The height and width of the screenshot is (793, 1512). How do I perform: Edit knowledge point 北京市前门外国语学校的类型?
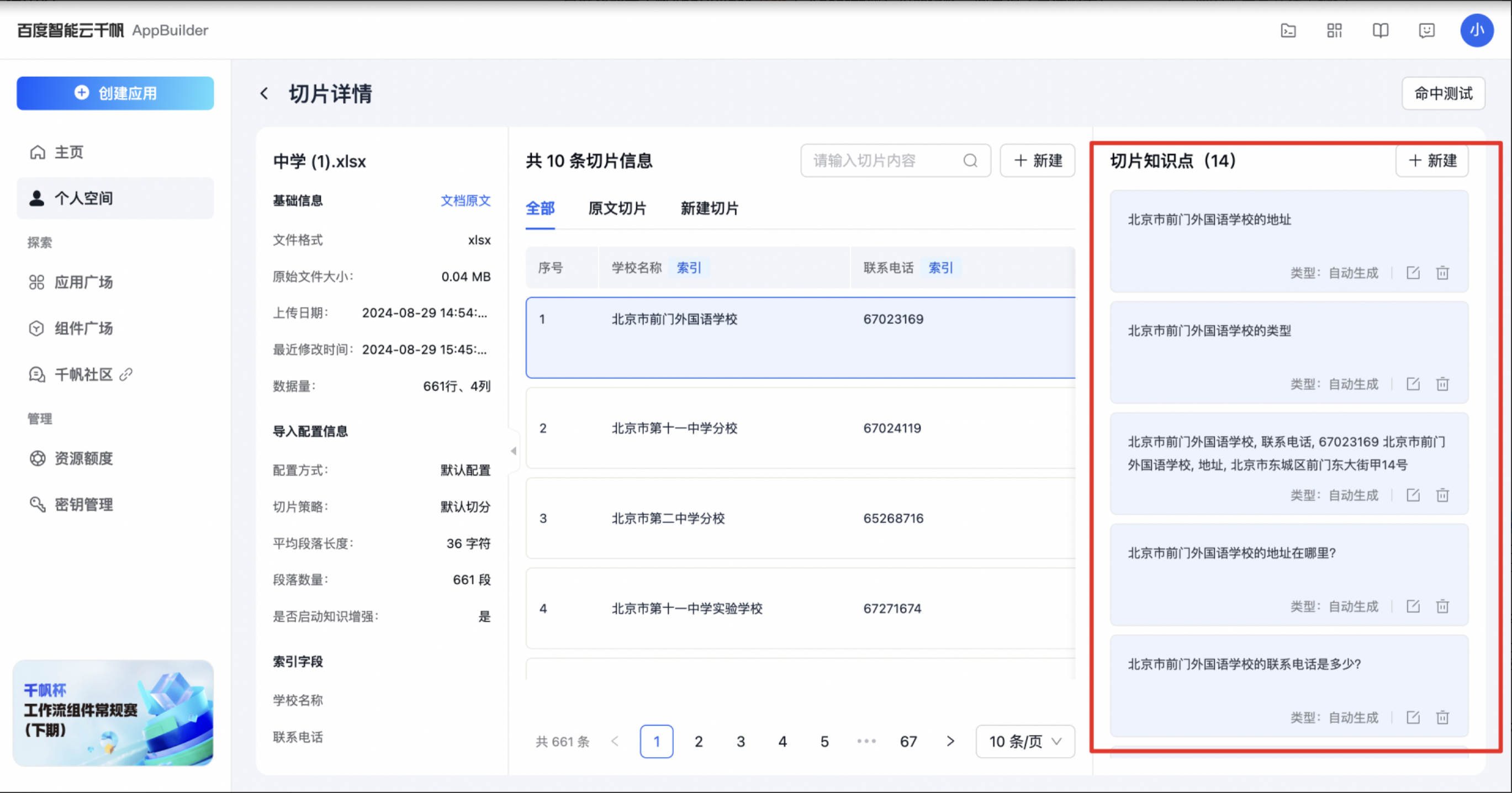pyautogui.click(x=1413, y=384)
